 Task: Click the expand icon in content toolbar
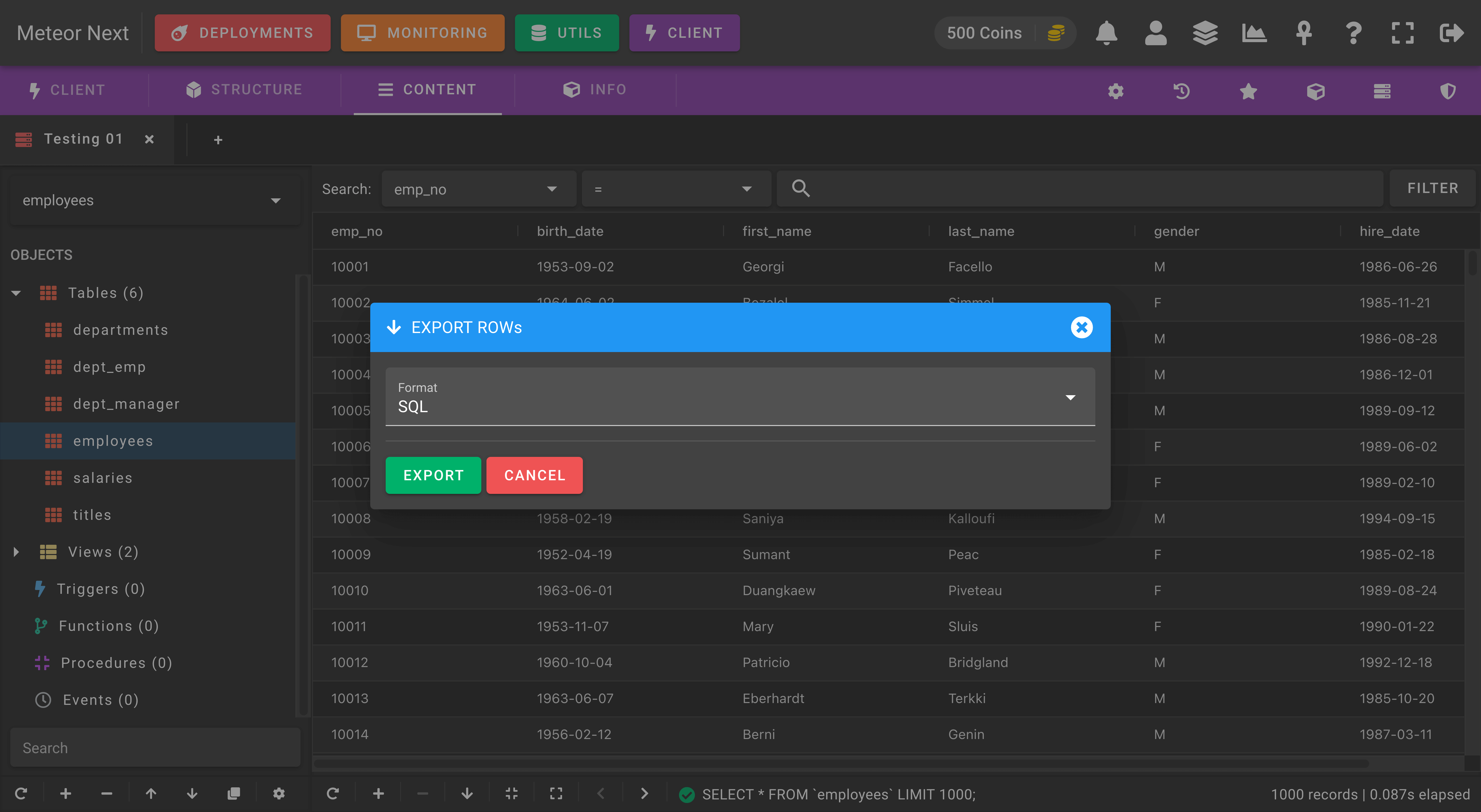pos(556,793)
